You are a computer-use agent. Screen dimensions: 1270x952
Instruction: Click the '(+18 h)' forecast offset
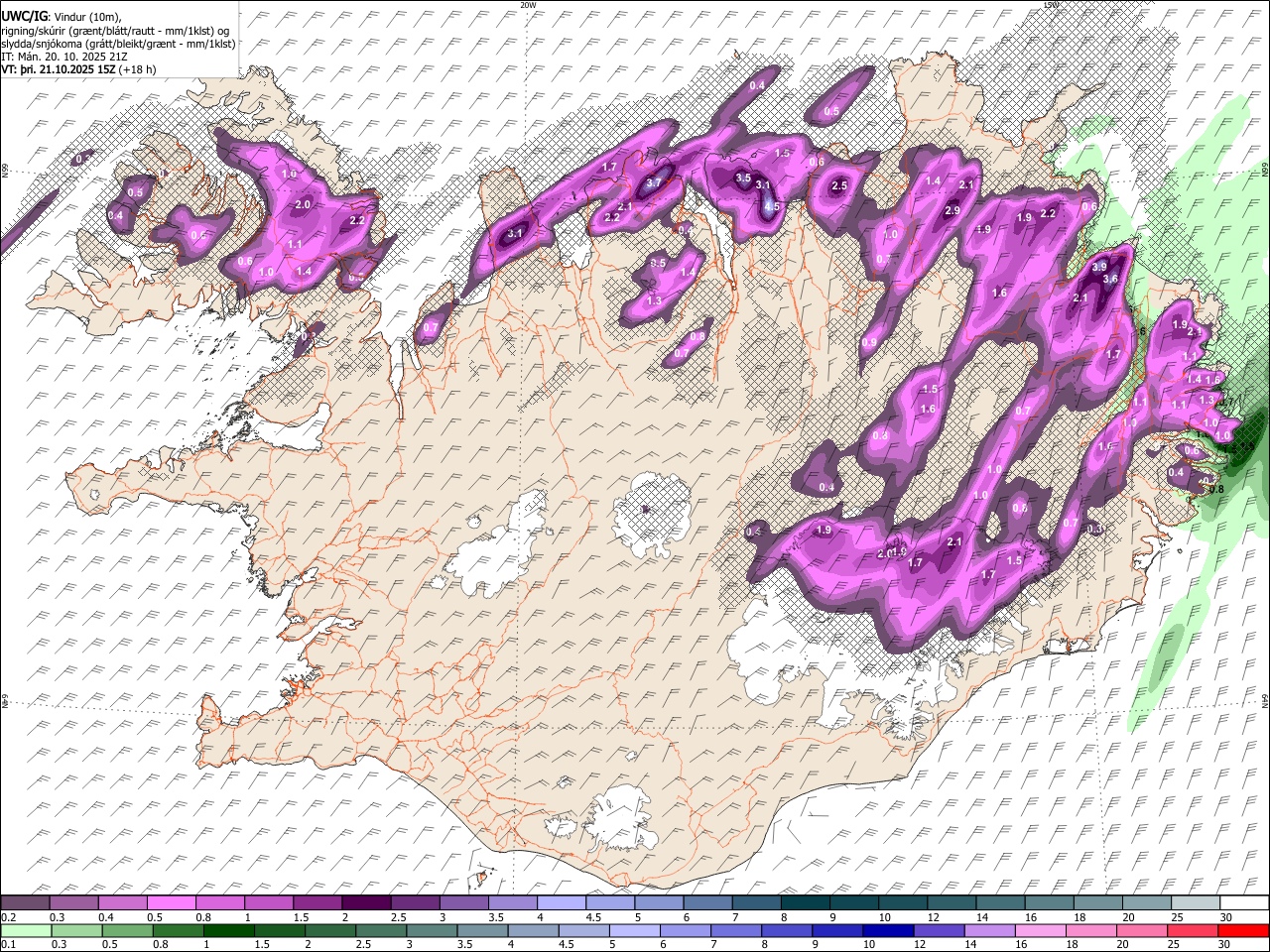(x=137, y=70)
